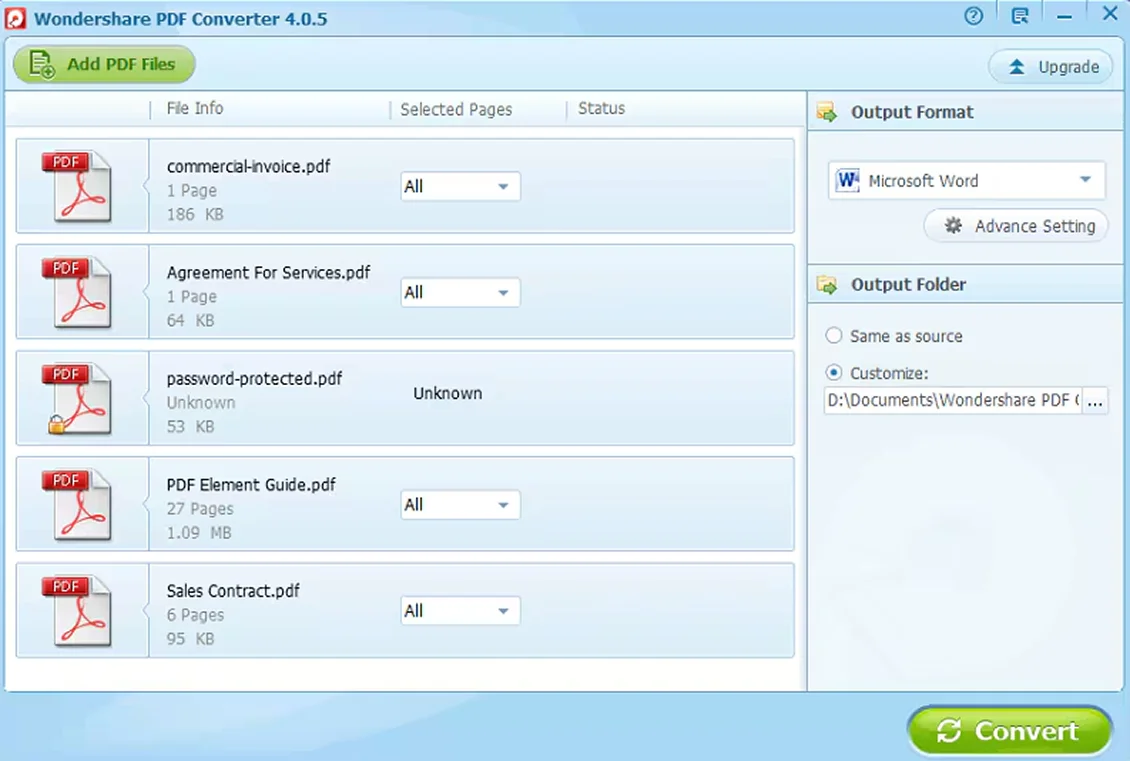Click the commercial-invoice.pdf file name
This screenshot has height=761, width=1130.
(x=249, y=166)
